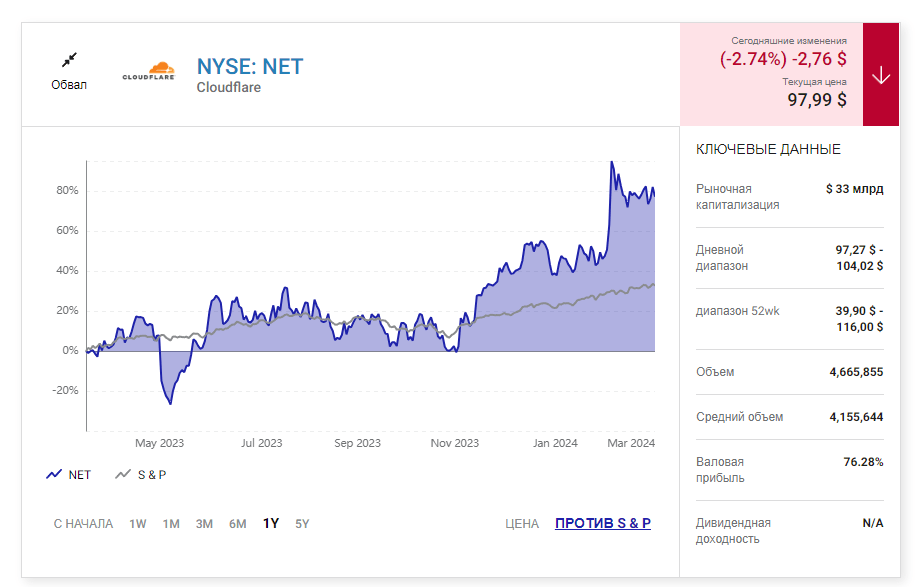This screenshot has height=587, width=918.
Task: Switch chart to 6M range
Action: point(237,524)
